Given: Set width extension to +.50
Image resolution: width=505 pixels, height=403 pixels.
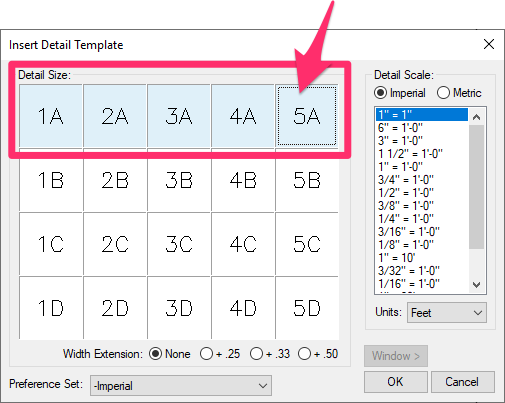Looking at the screenshot, I should click(318, 354).
